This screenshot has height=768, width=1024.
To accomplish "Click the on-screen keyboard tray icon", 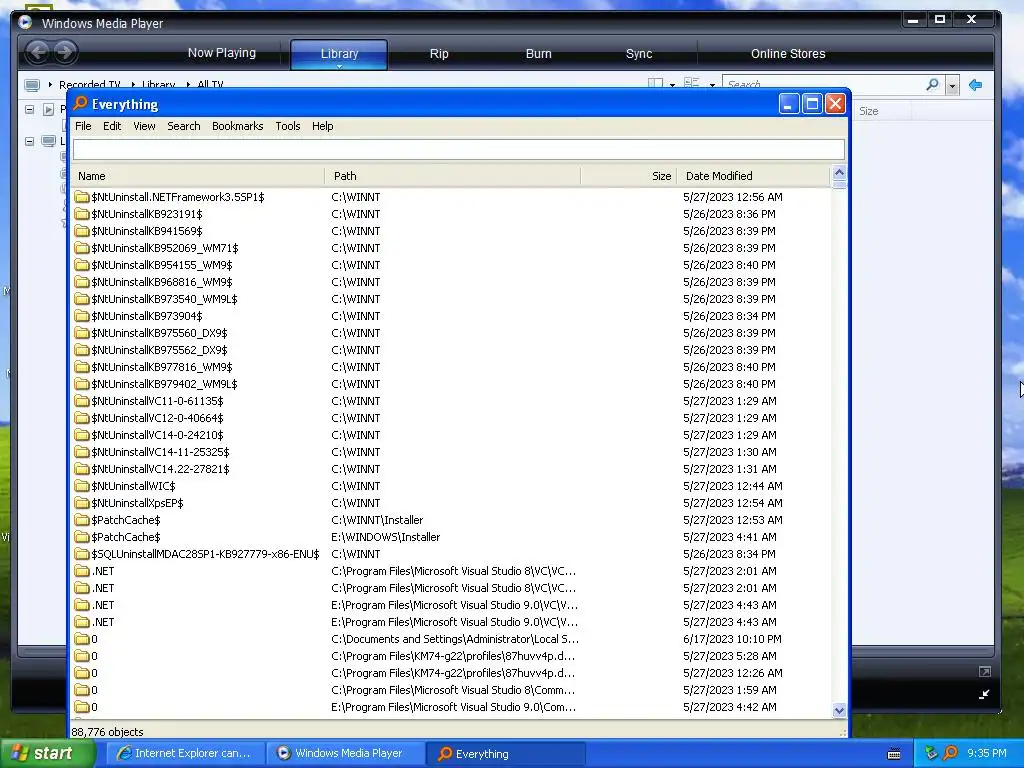I will [894, 754].
